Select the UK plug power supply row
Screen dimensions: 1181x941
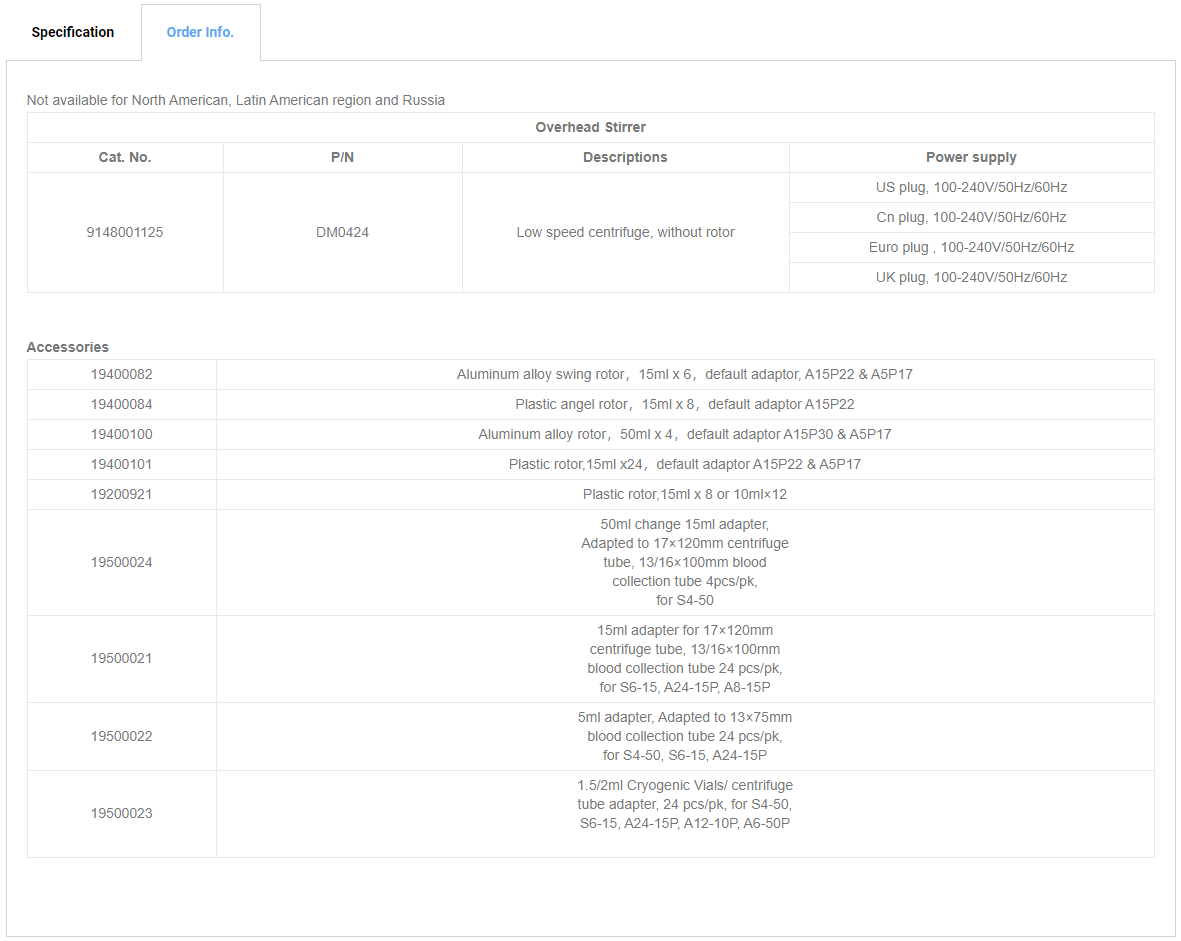point(972,277)
